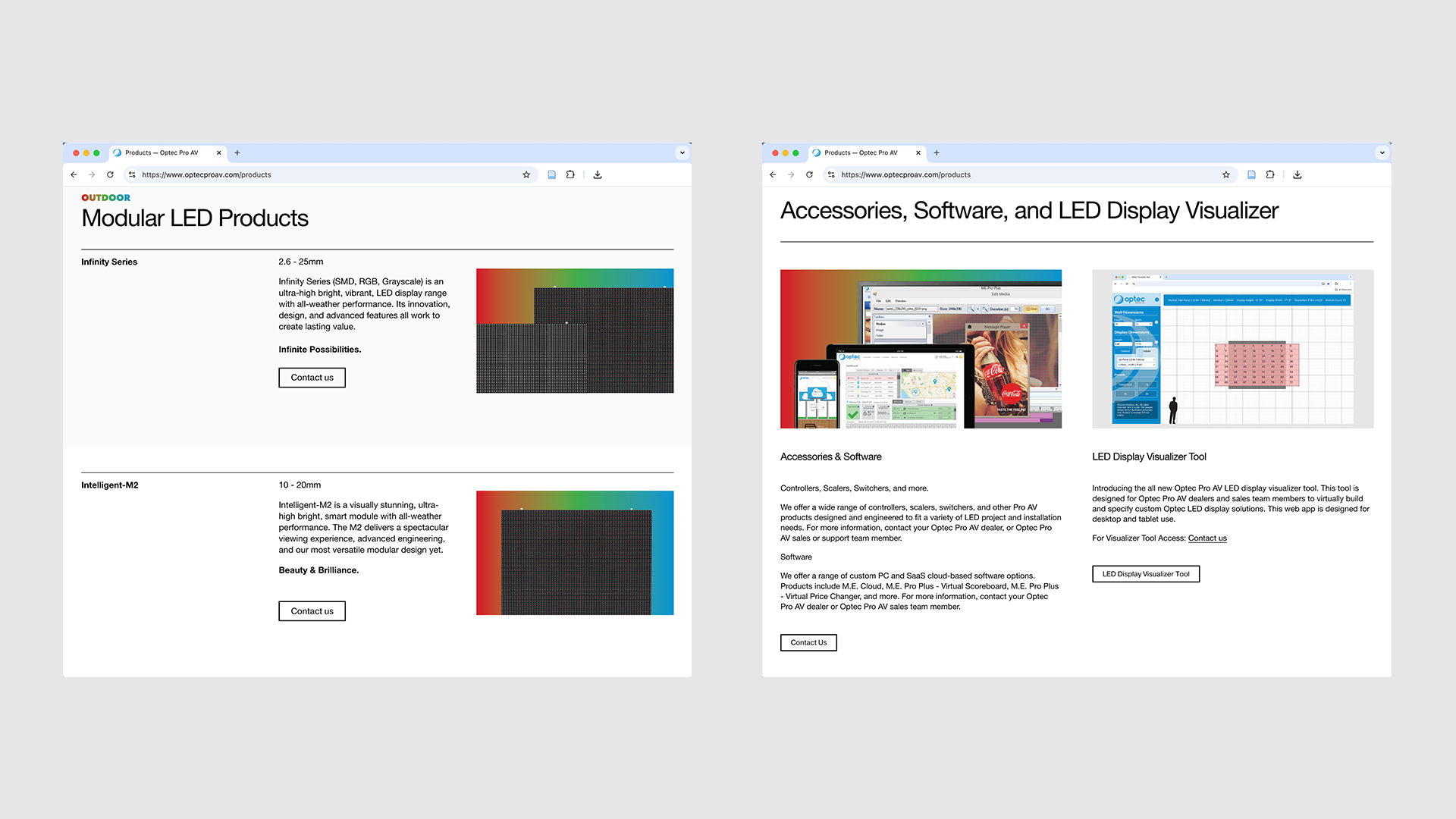Click the 10 - 20mm pitch text
The height and width of the screenshot is (819, 1456).
click(300, 485)
